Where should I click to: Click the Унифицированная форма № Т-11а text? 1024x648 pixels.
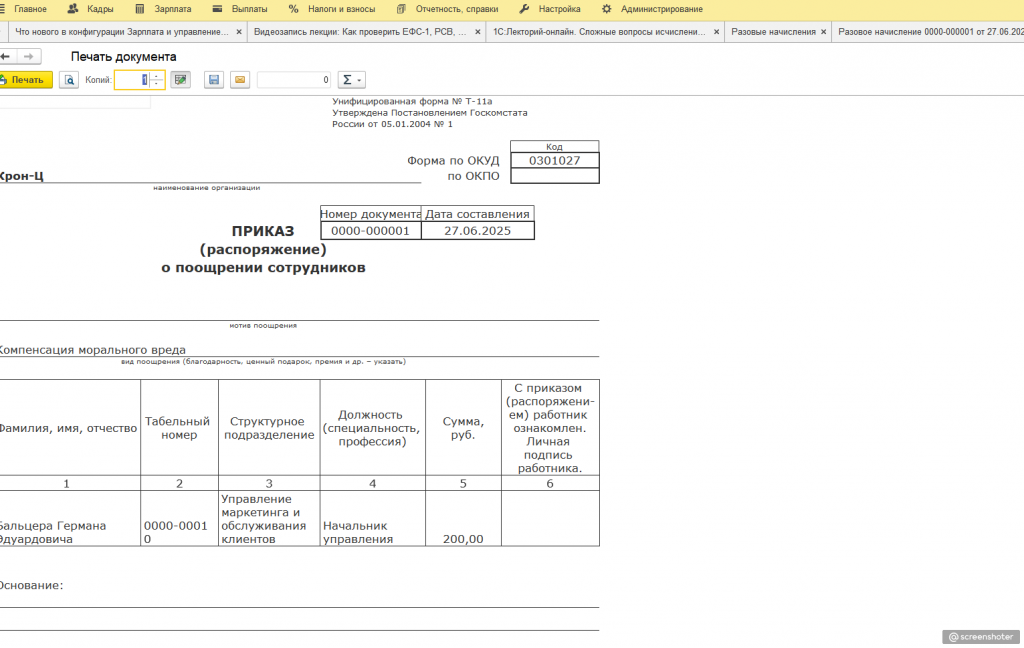click(x=412, y=101)
